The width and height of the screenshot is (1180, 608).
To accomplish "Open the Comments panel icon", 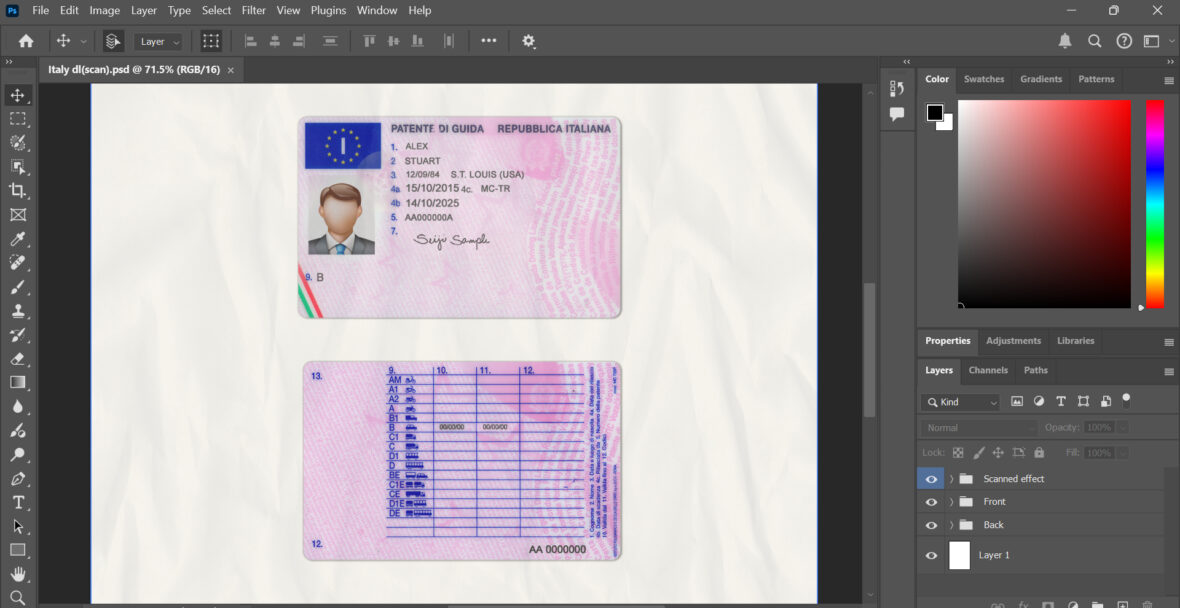I will click(897, 114).
